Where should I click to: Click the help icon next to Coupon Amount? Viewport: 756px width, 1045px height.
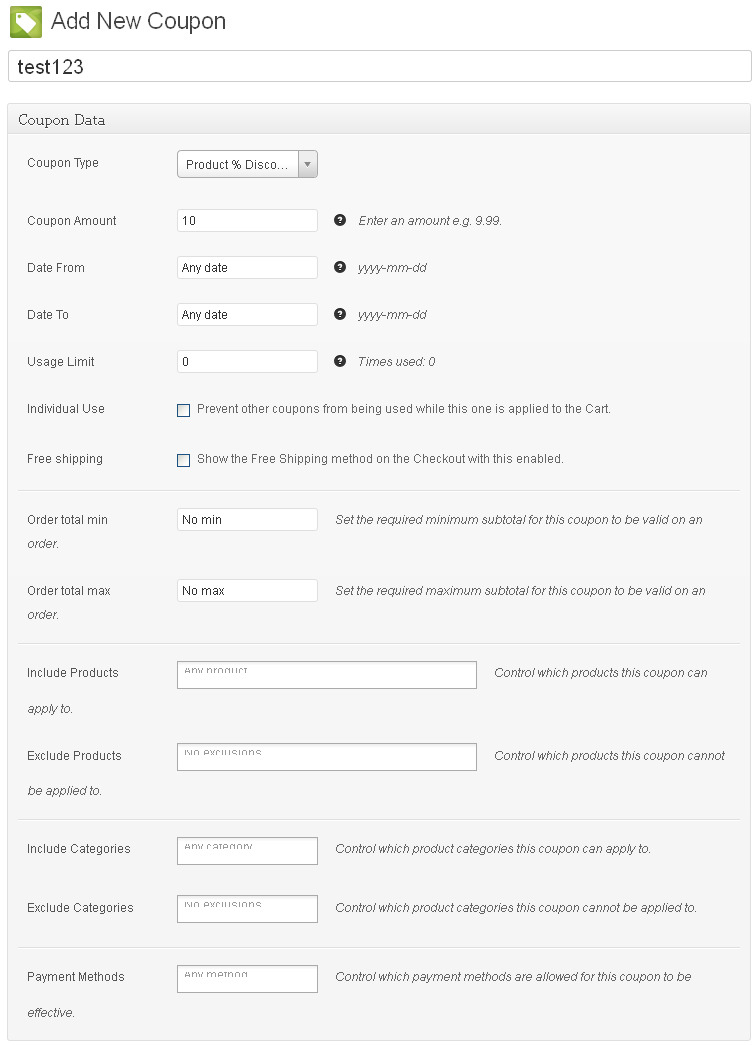[x=340, y=220]
